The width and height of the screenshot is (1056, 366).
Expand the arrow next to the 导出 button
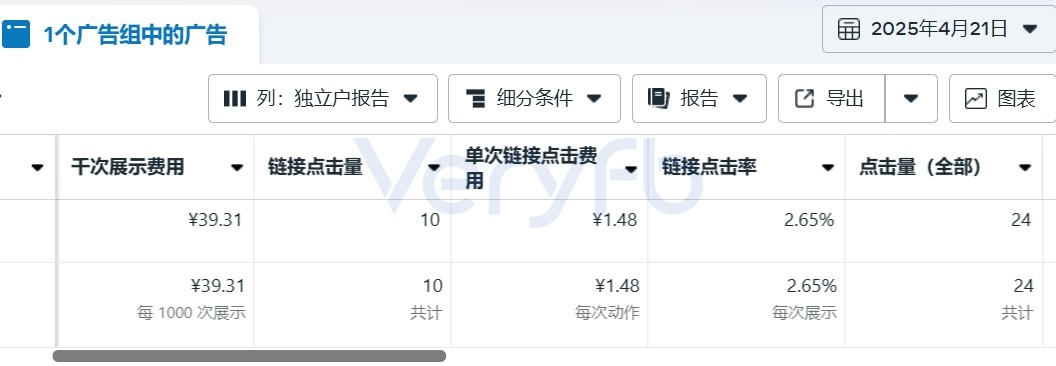[911, 98]
